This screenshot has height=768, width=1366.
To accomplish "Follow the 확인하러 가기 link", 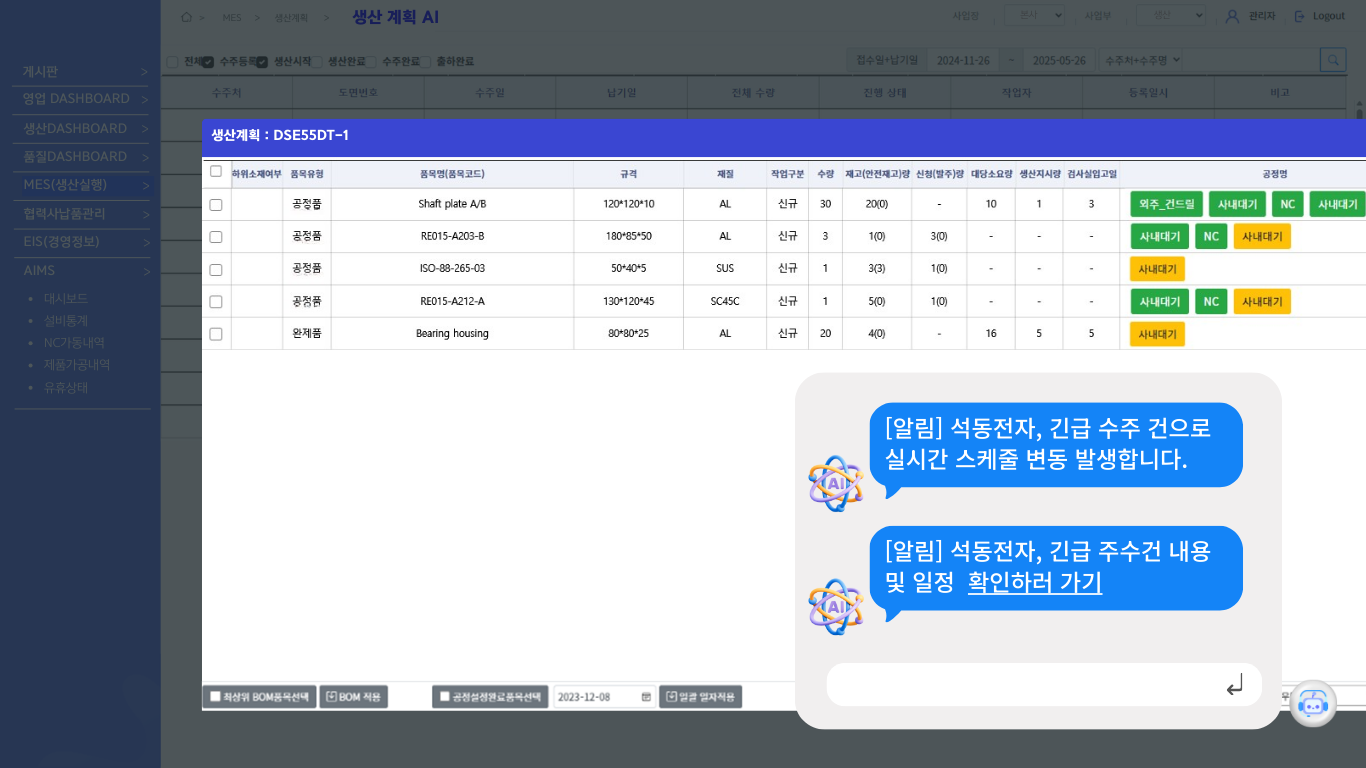I will pyautogui.click(x=1035, y=582).
